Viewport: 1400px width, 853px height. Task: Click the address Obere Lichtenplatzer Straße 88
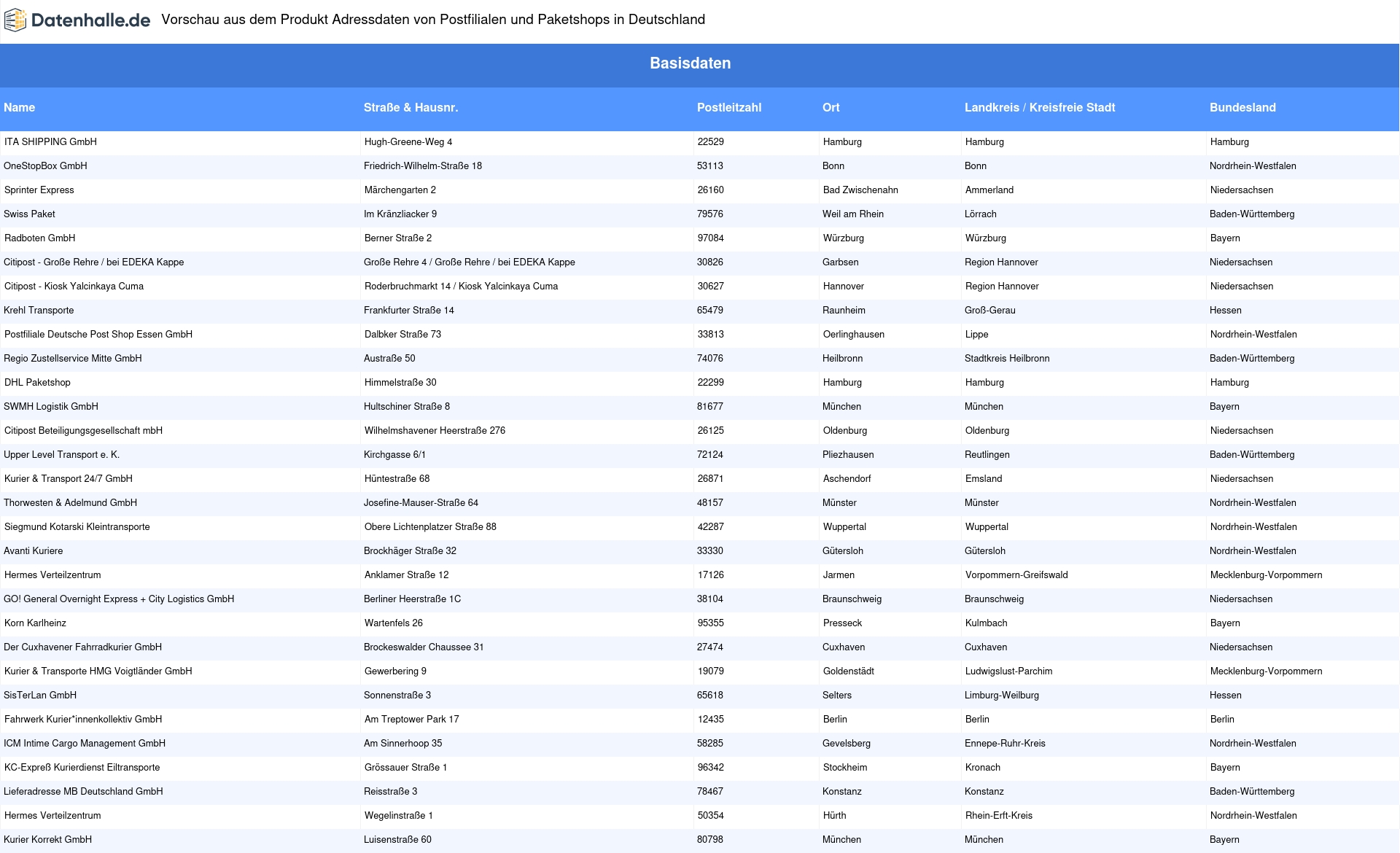(430, 526)
